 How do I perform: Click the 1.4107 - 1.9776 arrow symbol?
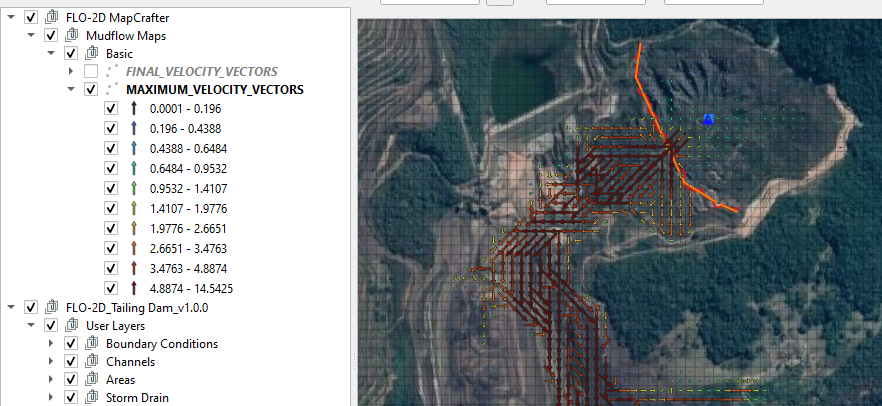click(132, 208)
